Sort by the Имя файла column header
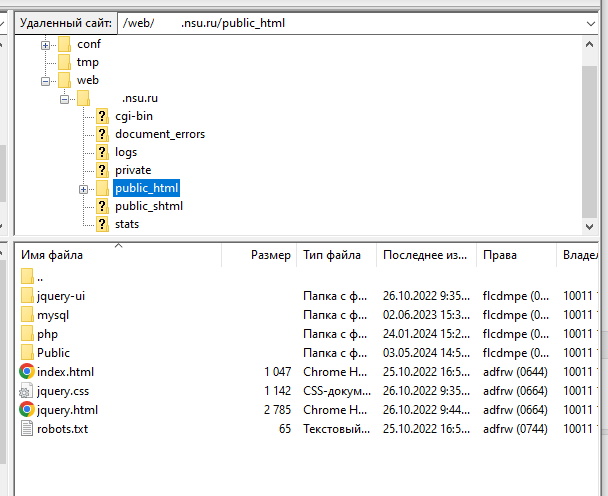The image size is (608, 496). [52, 255]
